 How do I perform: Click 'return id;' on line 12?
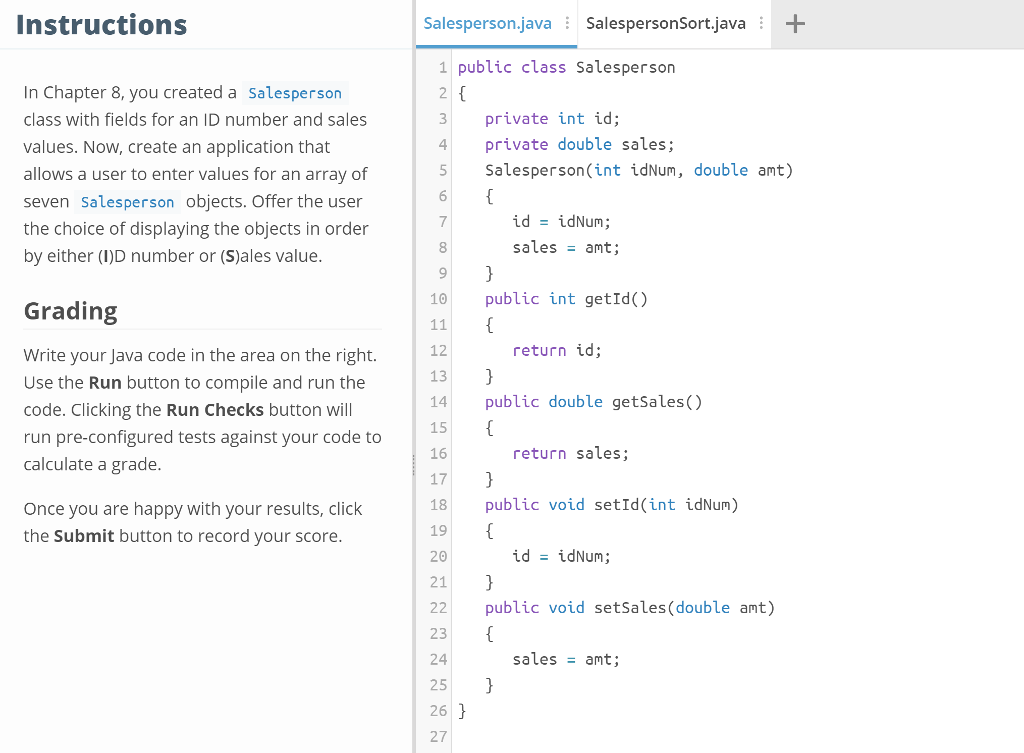557,351
